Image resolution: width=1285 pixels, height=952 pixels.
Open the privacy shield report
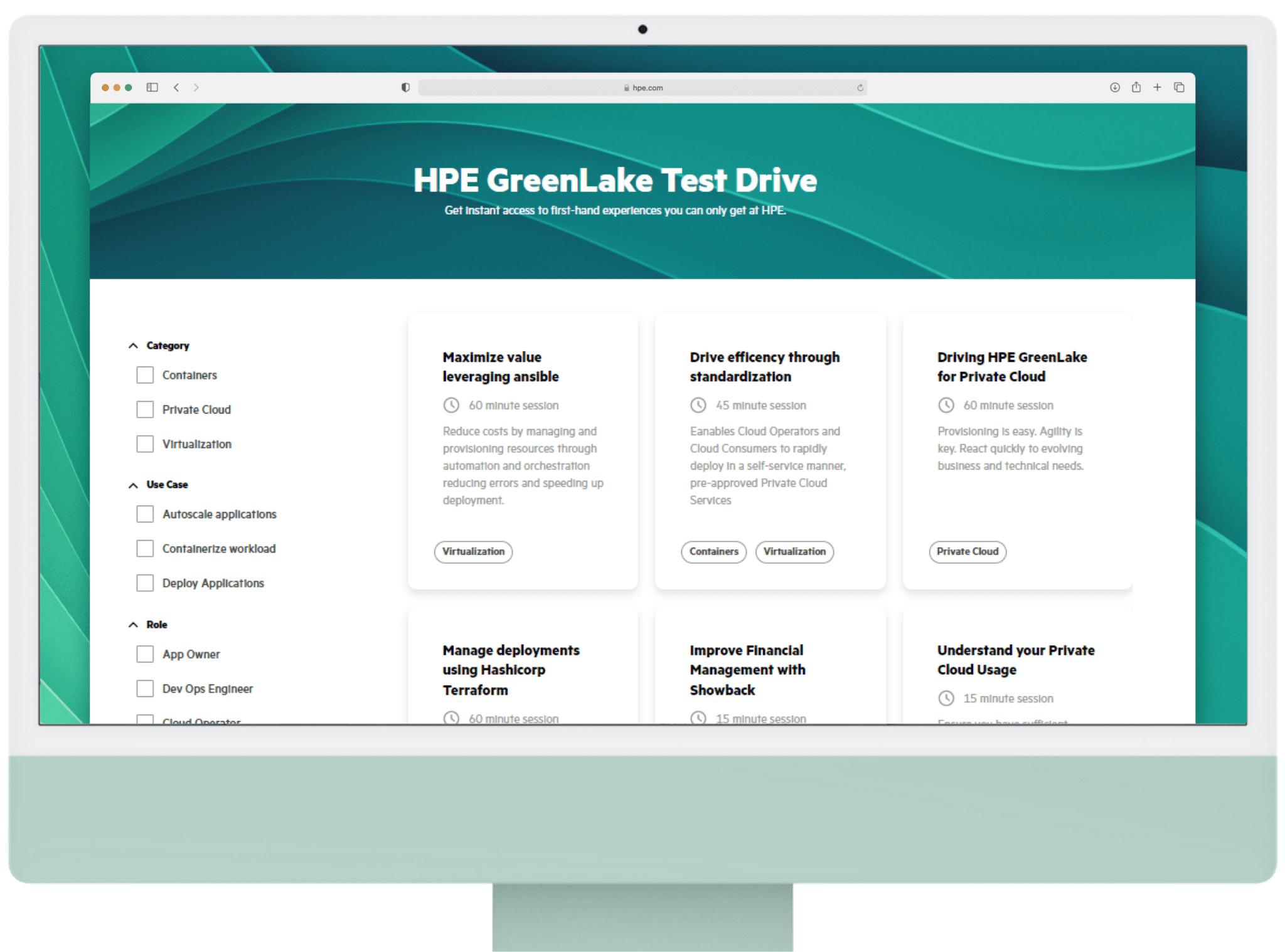pos(405,87)
